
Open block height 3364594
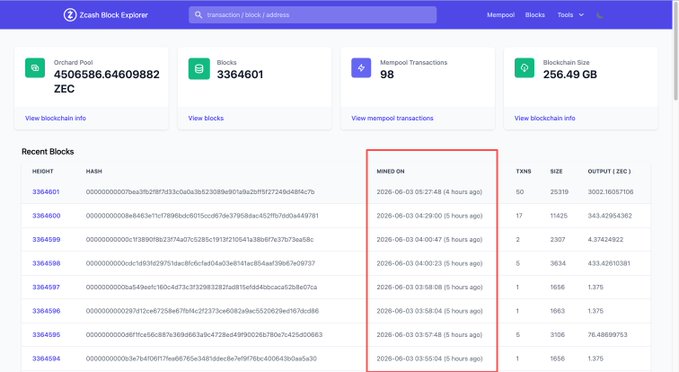point(46,358)
